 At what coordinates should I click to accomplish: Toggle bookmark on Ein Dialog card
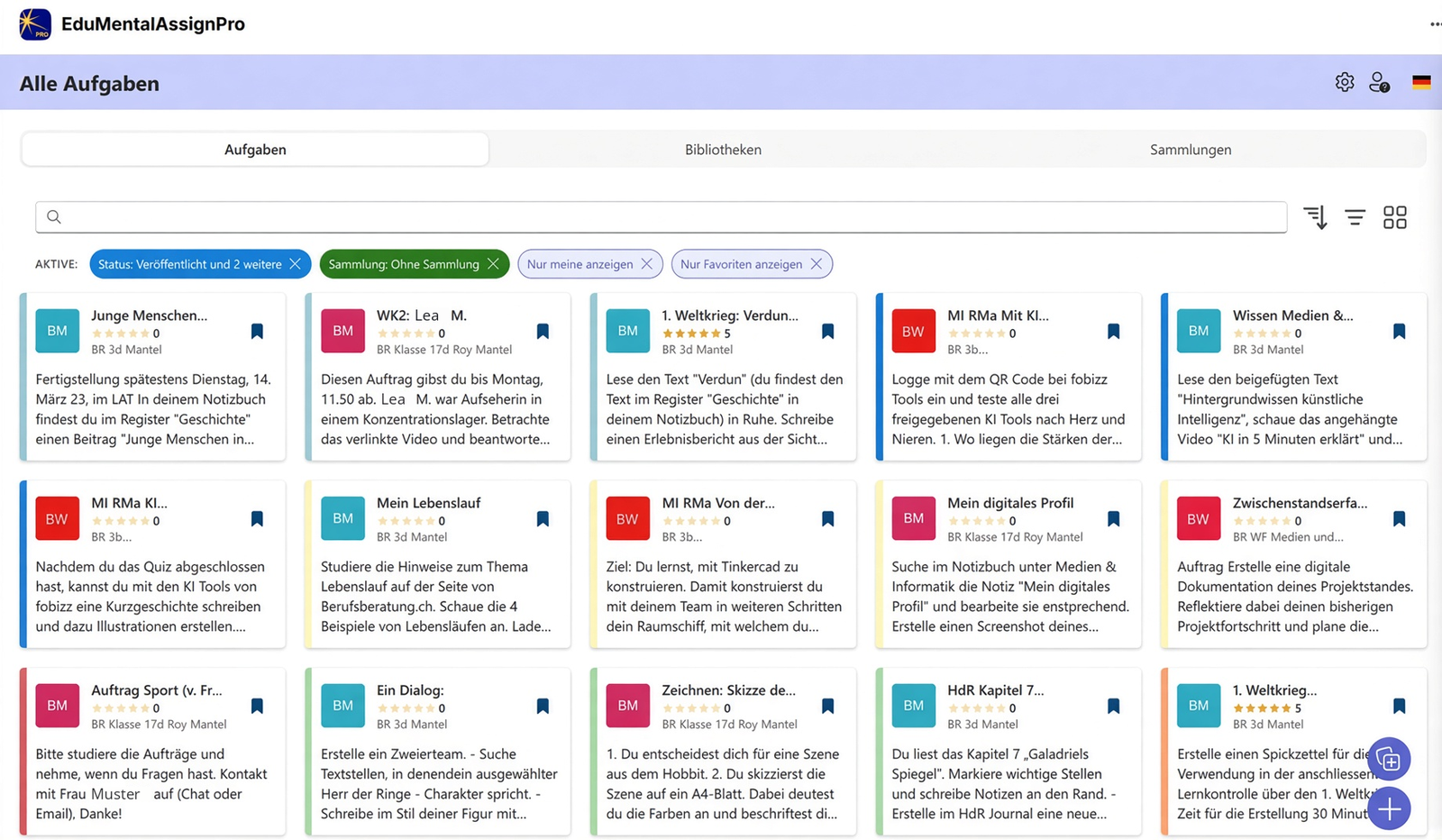point(543,707)
